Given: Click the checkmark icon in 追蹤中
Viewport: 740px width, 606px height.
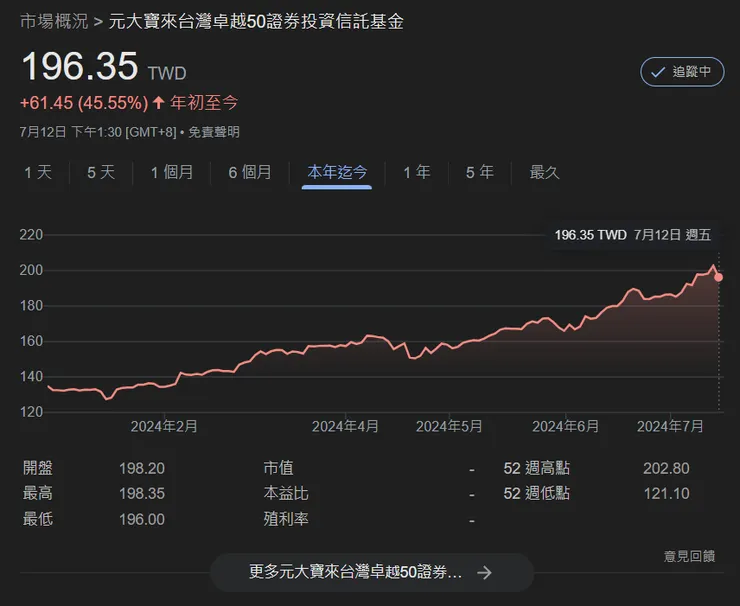Looking at the screenshot, I should pyautogui.click(x=658, y=72).
